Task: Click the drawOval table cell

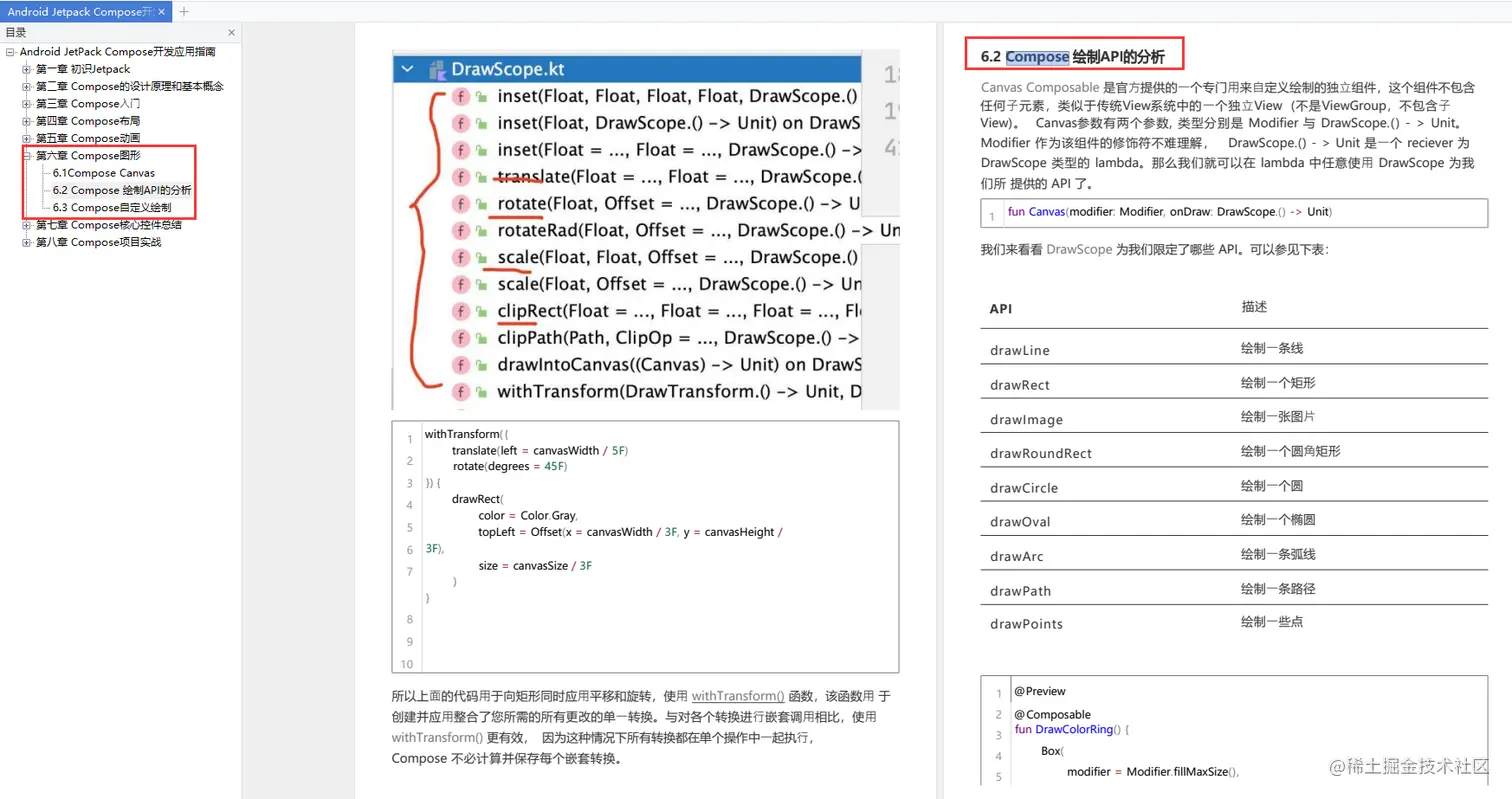Action: (1019, 522)
